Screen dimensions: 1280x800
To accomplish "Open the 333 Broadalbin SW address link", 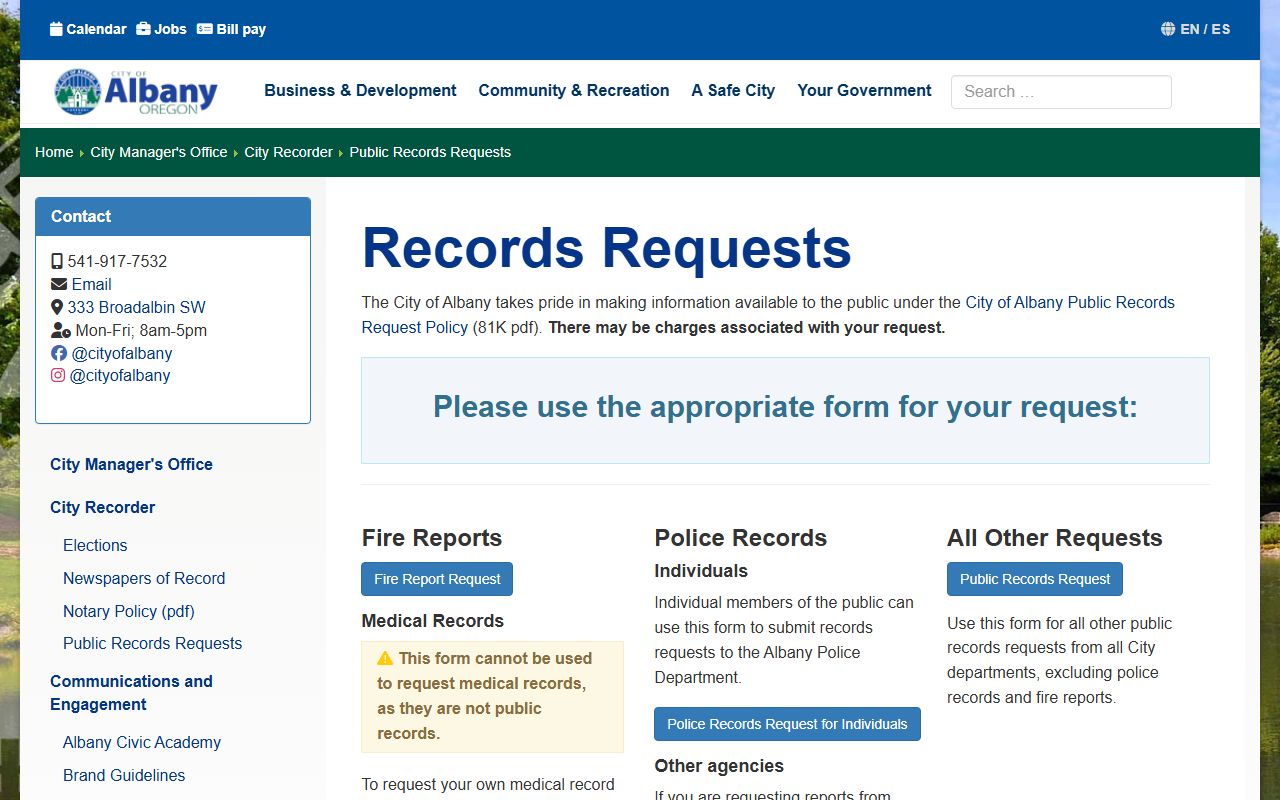I will 136,307.
